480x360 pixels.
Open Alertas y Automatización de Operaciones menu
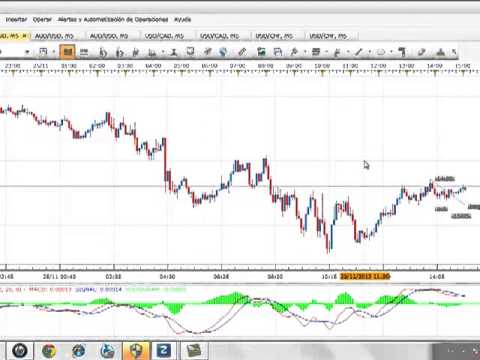pos(113,20)
